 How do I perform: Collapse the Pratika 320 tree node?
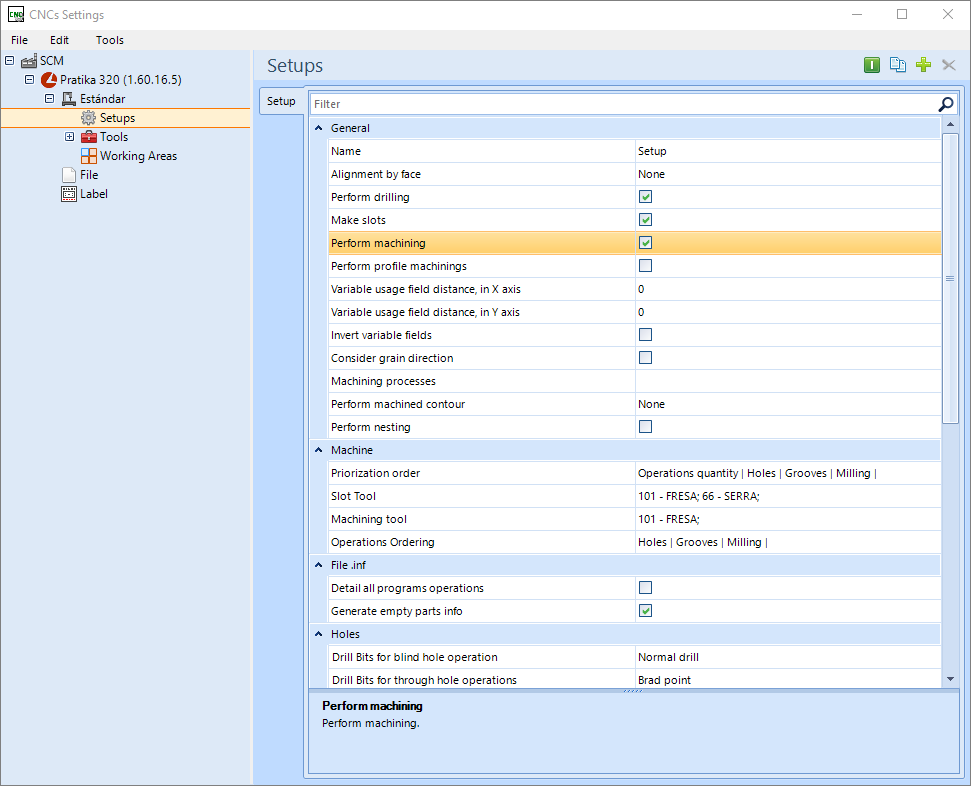(29, 80)
